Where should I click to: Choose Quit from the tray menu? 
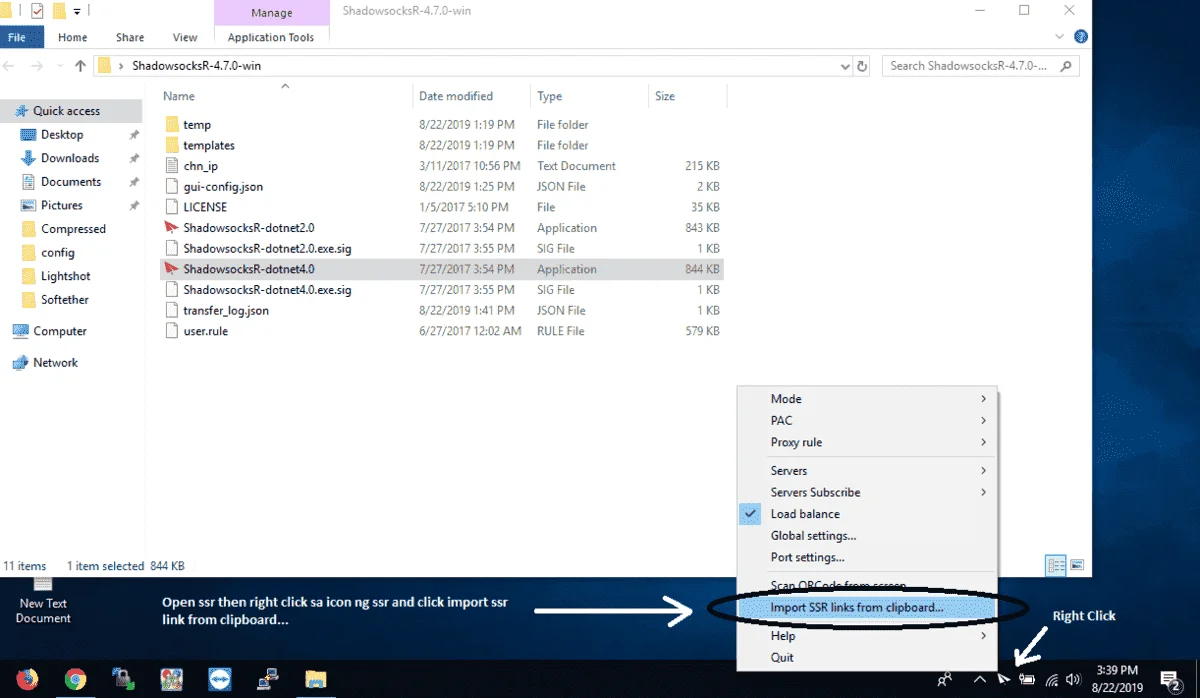pos(782,658)
